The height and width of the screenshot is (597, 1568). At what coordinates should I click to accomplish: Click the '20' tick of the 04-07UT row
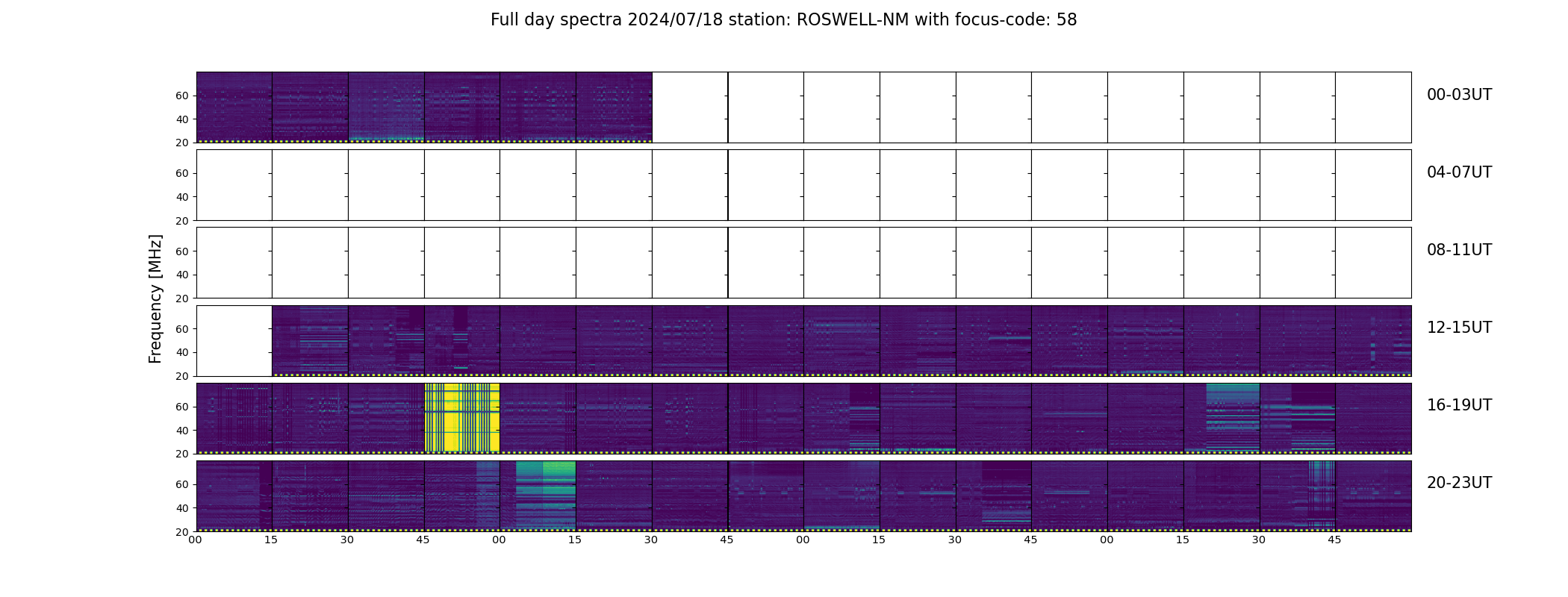(182, 221)
